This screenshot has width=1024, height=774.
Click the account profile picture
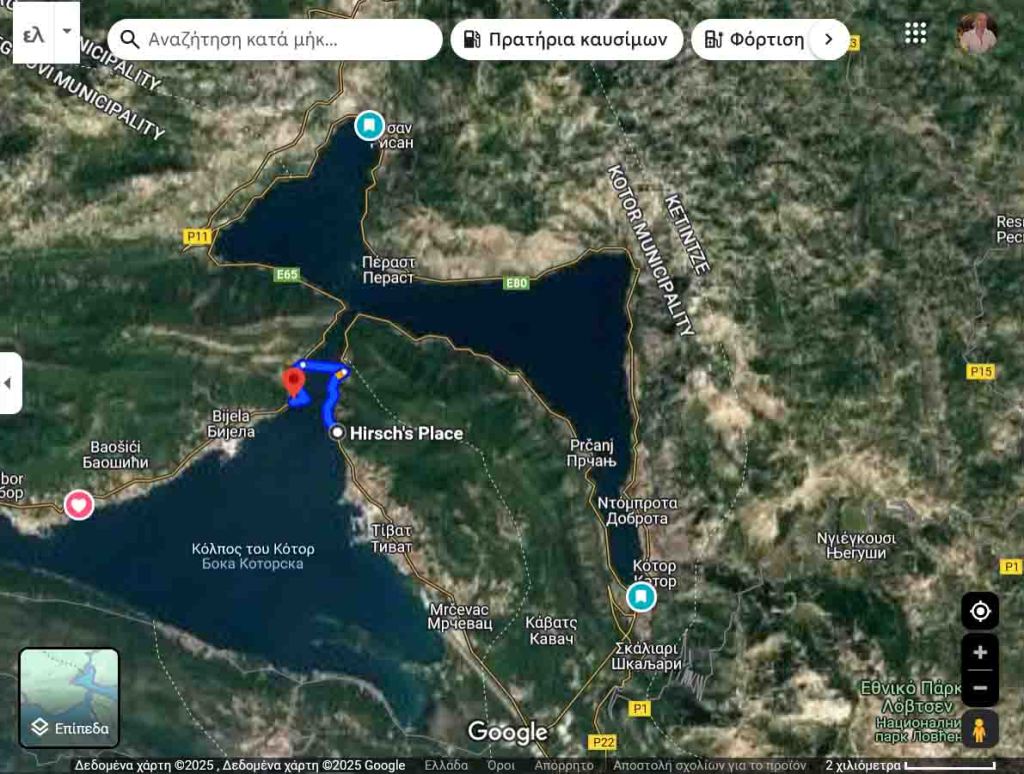[976, 34]
